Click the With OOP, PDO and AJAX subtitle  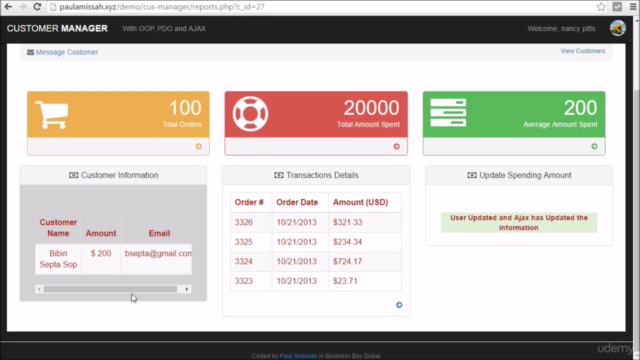pyautogui.click(x=164, y=29)
